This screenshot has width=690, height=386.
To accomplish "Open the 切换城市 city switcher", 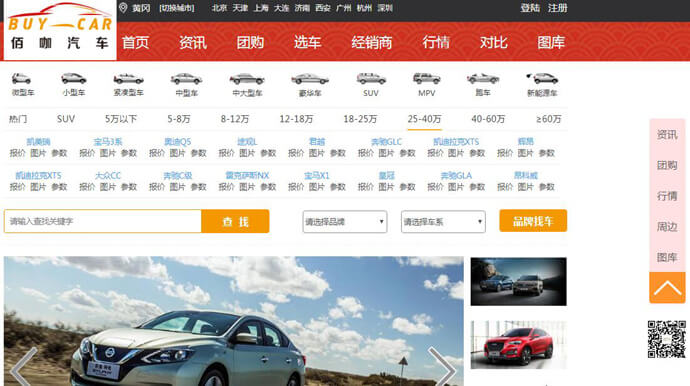I will pos(176,8).
